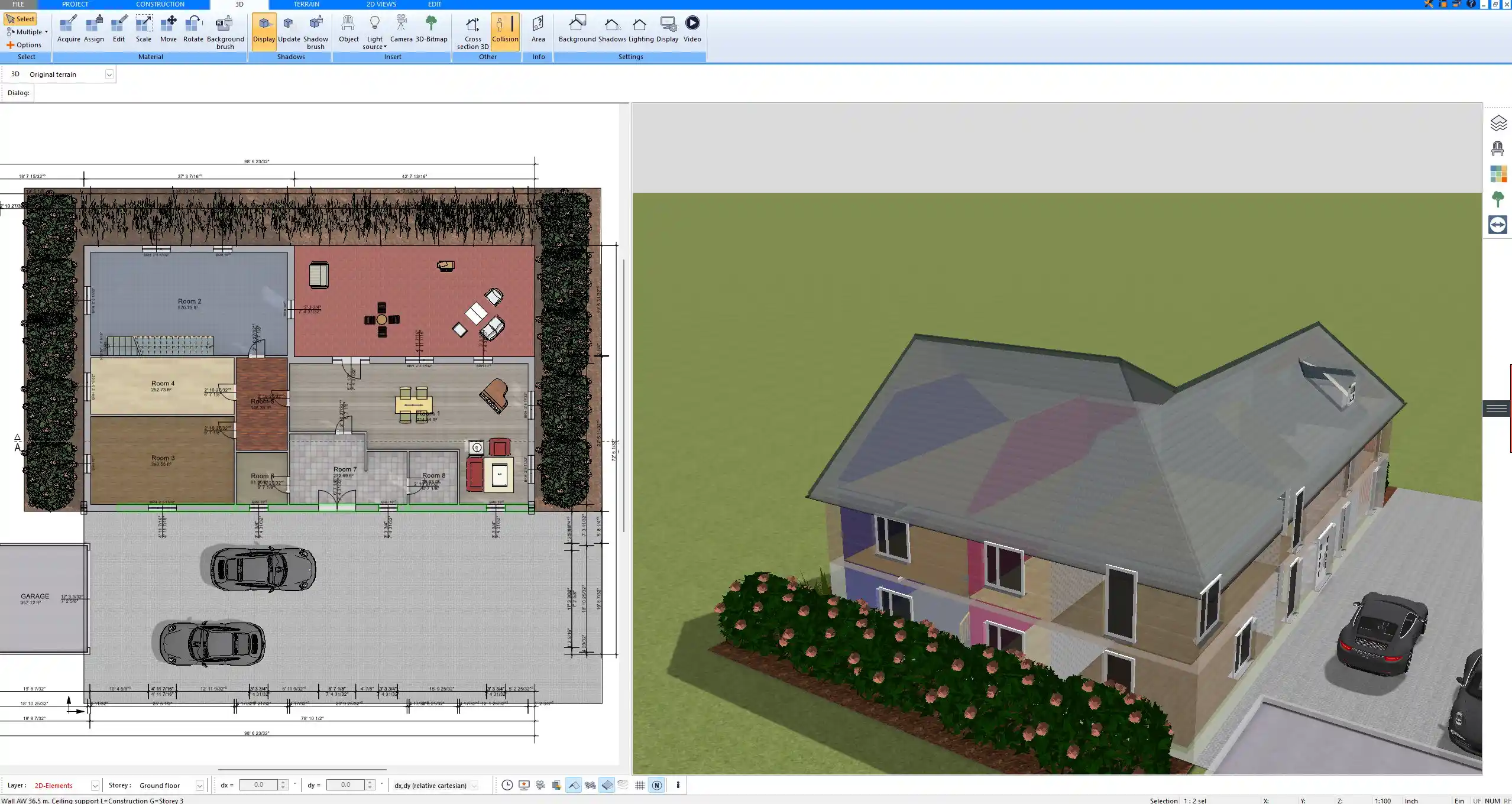Click the 2D plan vertical scrollbar
Screen dimensions: 1512x804
(624, 395)
